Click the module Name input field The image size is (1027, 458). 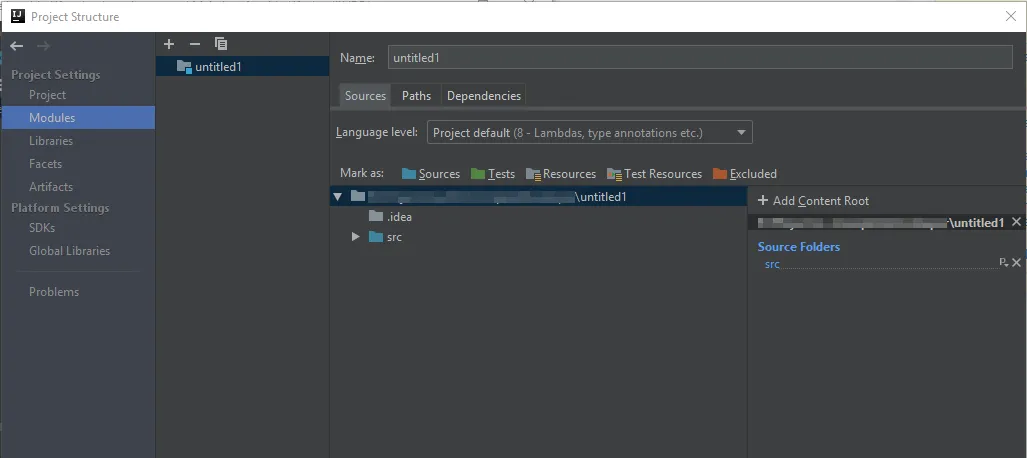click(700, 58)
